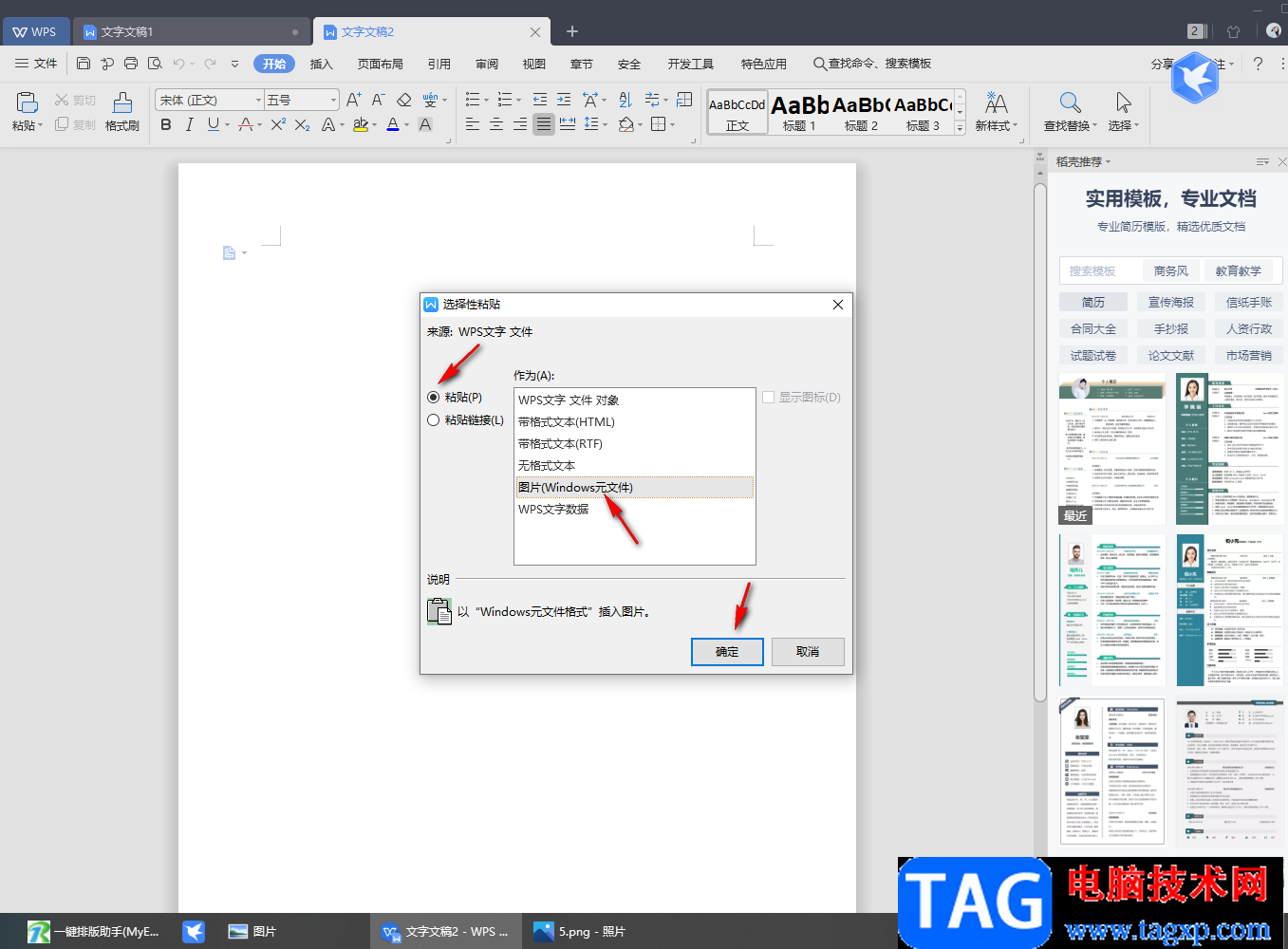This screenshot has height=949, width=1288.
Task: Switch to the 页面布局 ribbon tab
Action: point(381,64)
